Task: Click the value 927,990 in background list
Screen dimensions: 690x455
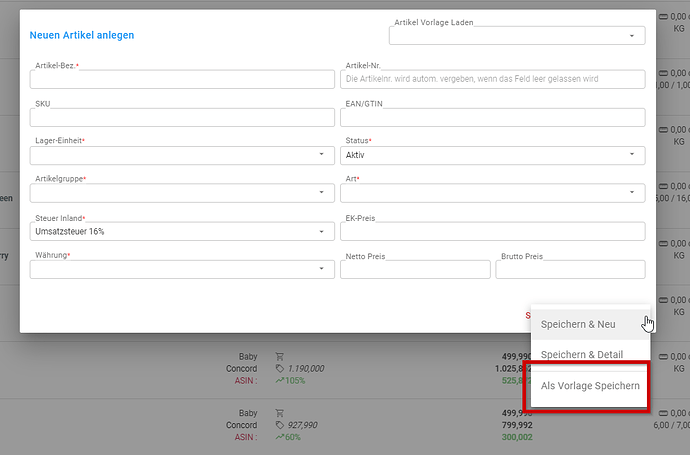Action: (x=302, y=425)
